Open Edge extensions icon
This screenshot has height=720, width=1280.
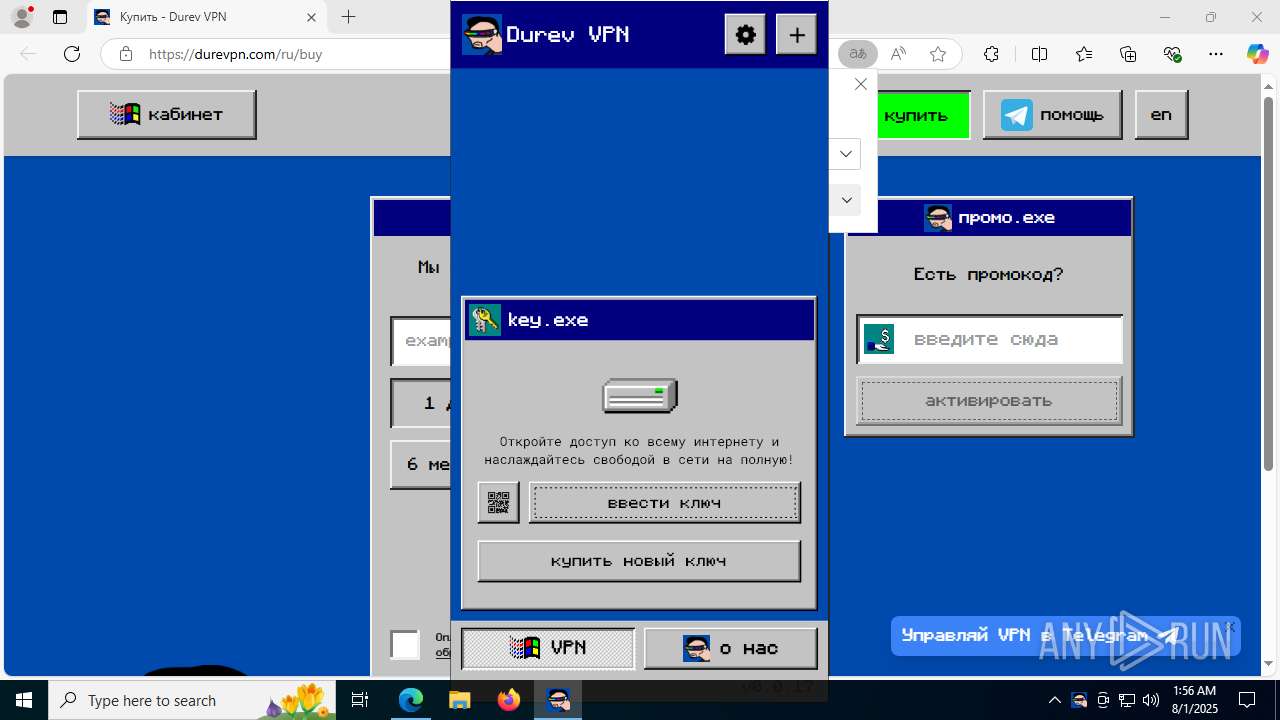point(991,54)
